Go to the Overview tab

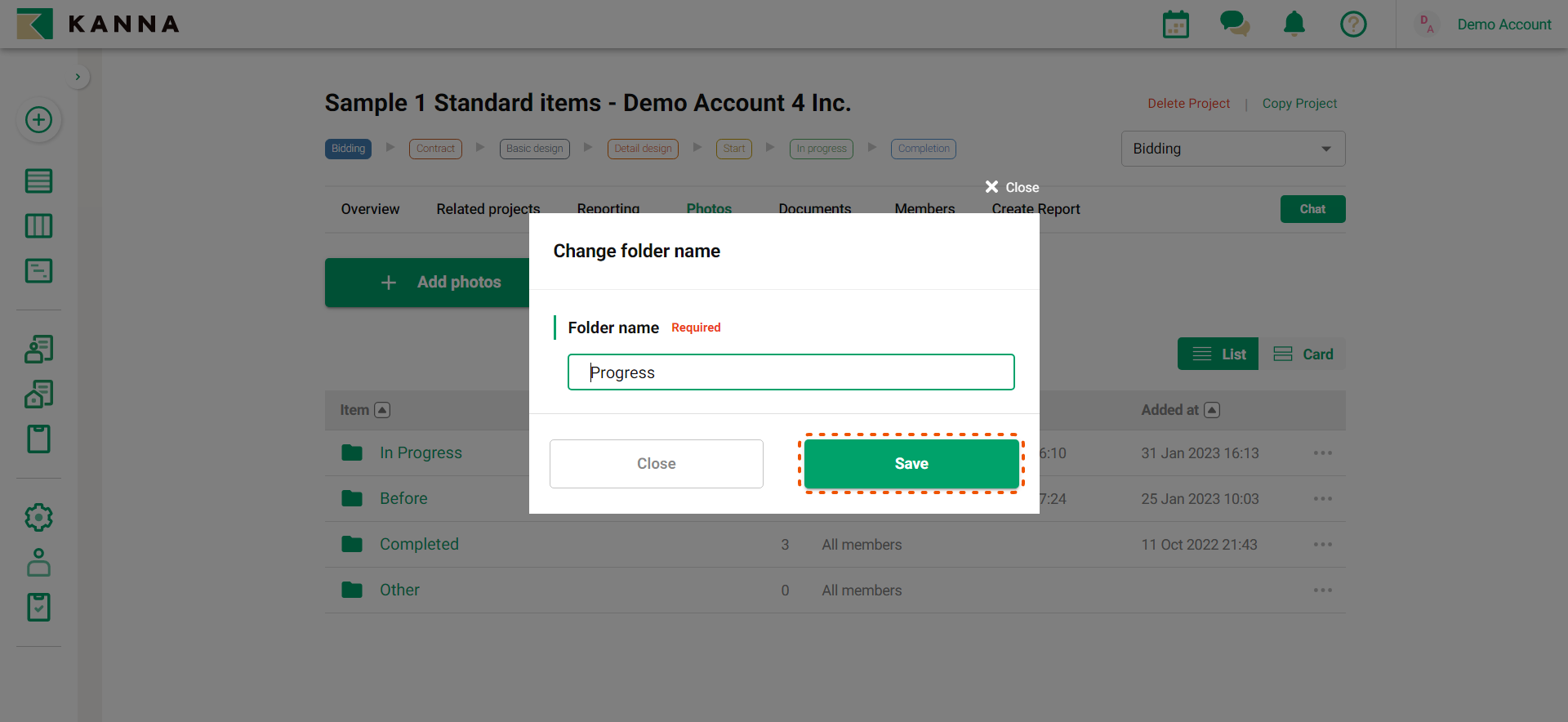point(370,209)
